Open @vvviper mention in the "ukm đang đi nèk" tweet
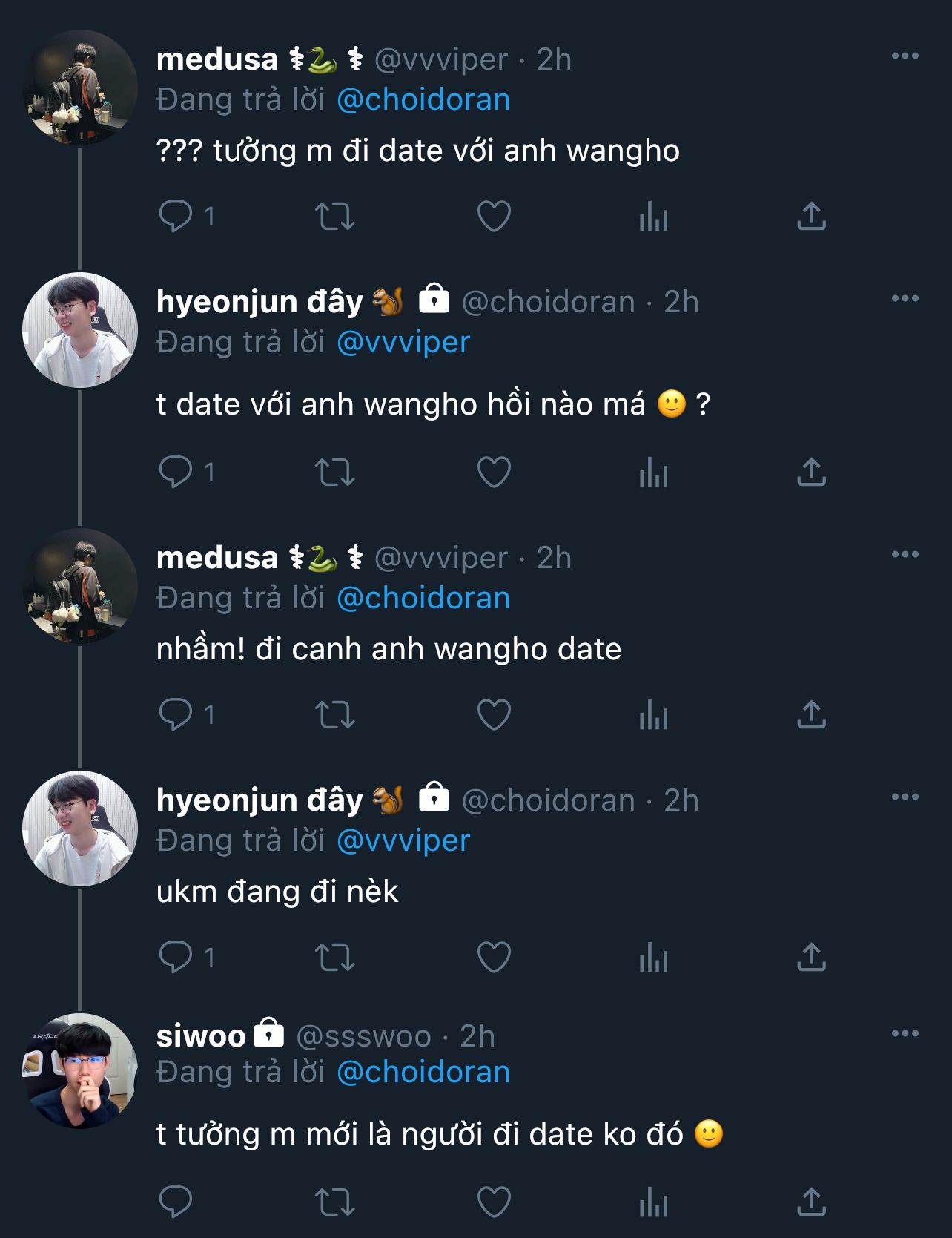The image size is (952, 1238). click(403, 840)
